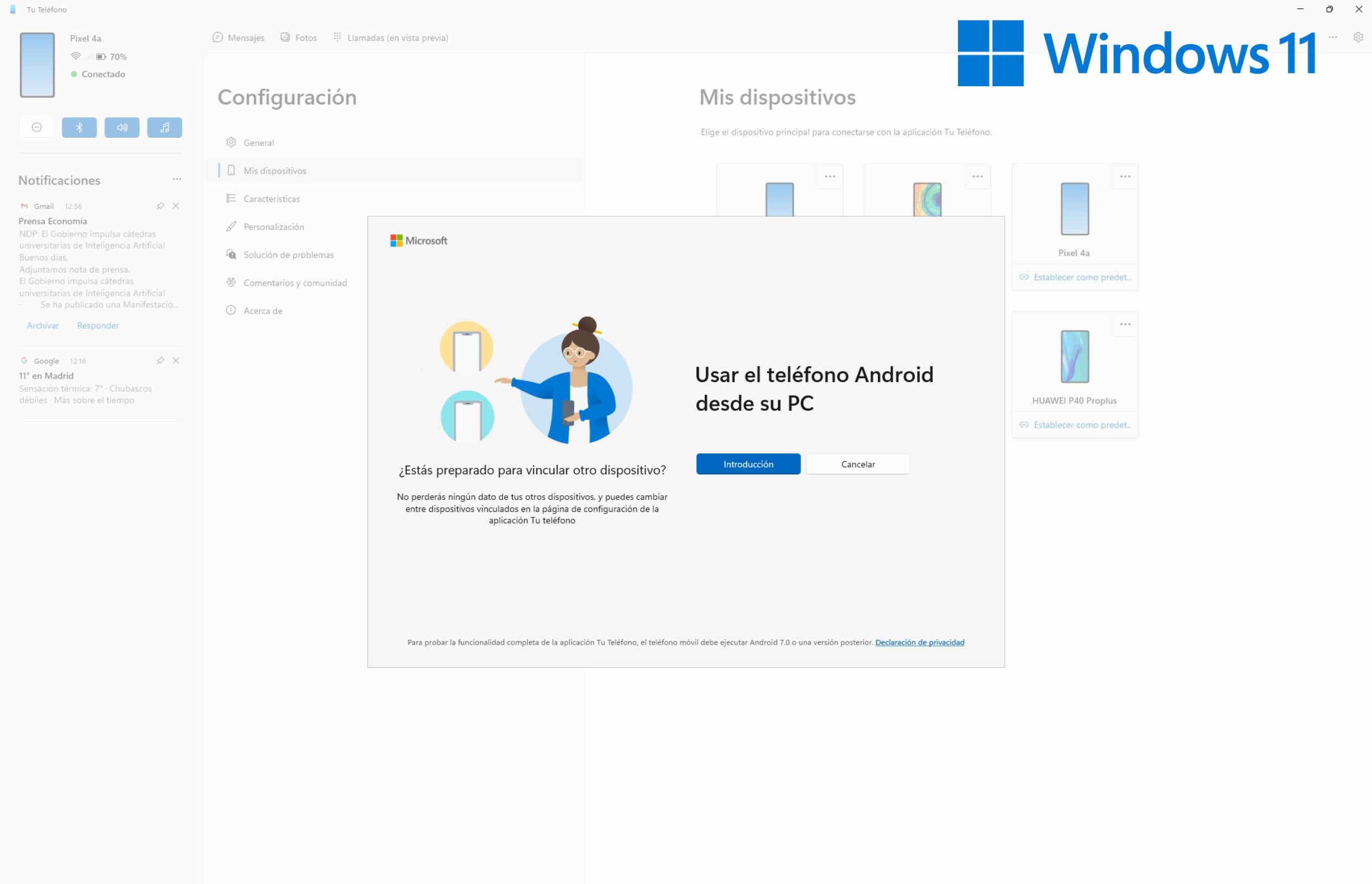Set HUAWEI P40 Proplus as default device
Screen dimensions: 1372x884
(x=1075, y=425)
